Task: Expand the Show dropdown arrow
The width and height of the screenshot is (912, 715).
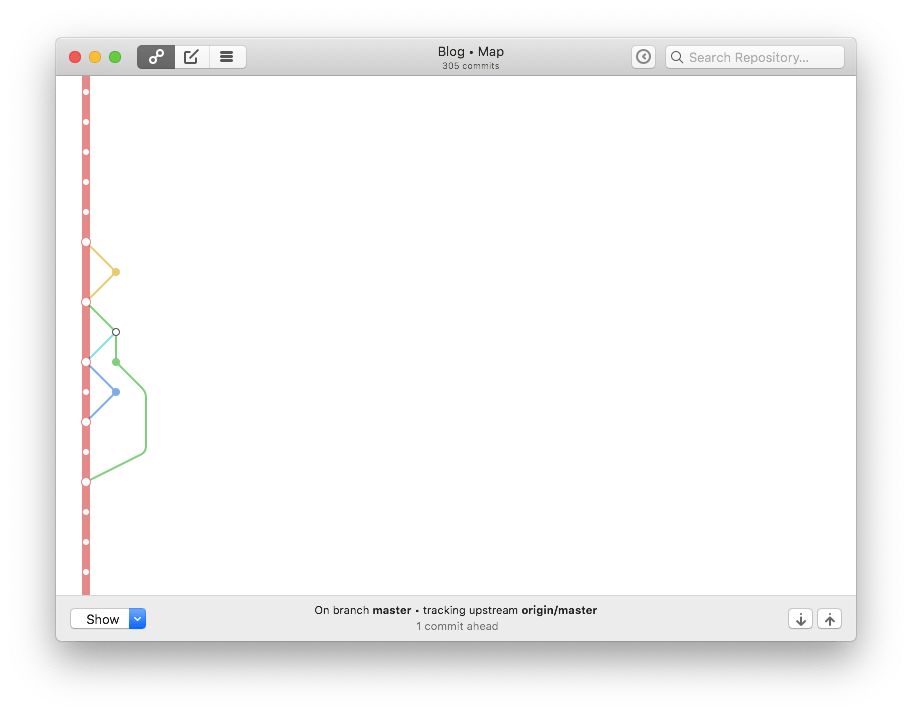Action: pos(138,619)
